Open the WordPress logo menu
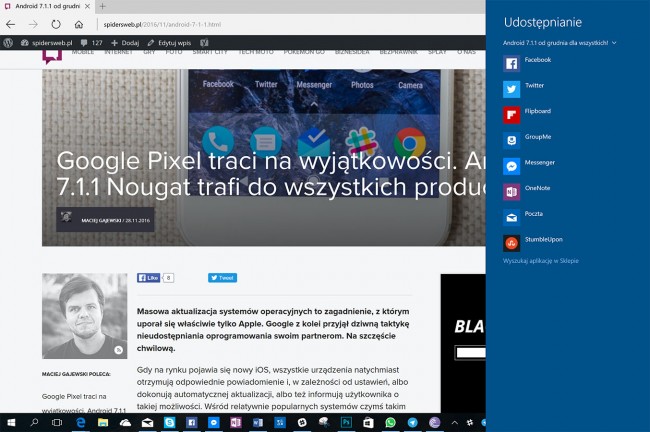Viewport: 650px width, 432px height. 8,42
